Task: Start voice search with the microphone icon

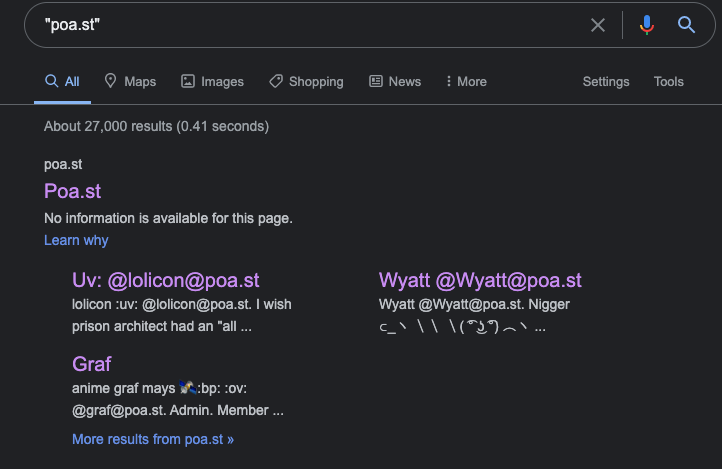Action: (x=646, y=25)
